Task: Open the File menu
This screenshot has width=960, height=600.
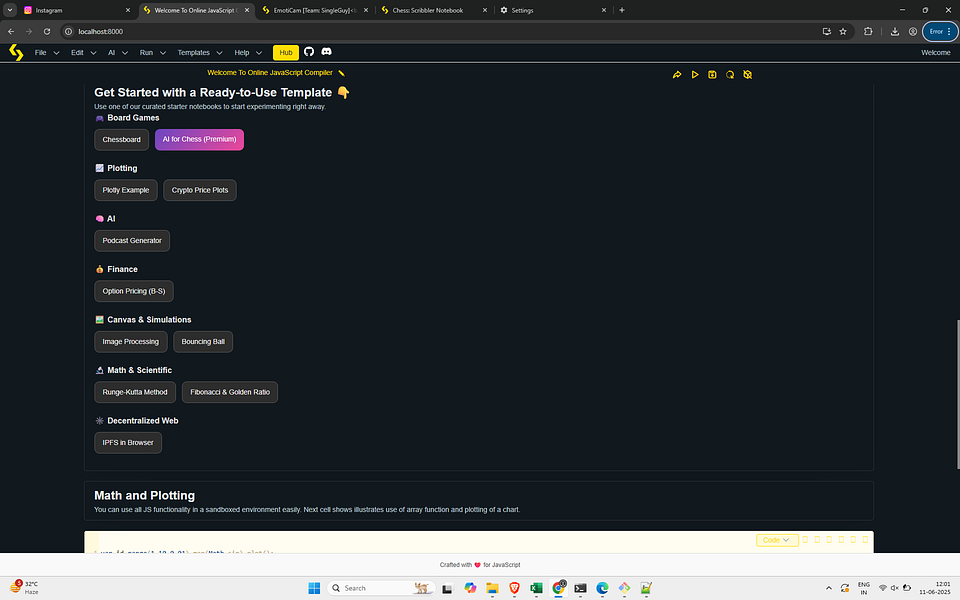Action: point(47,53)
